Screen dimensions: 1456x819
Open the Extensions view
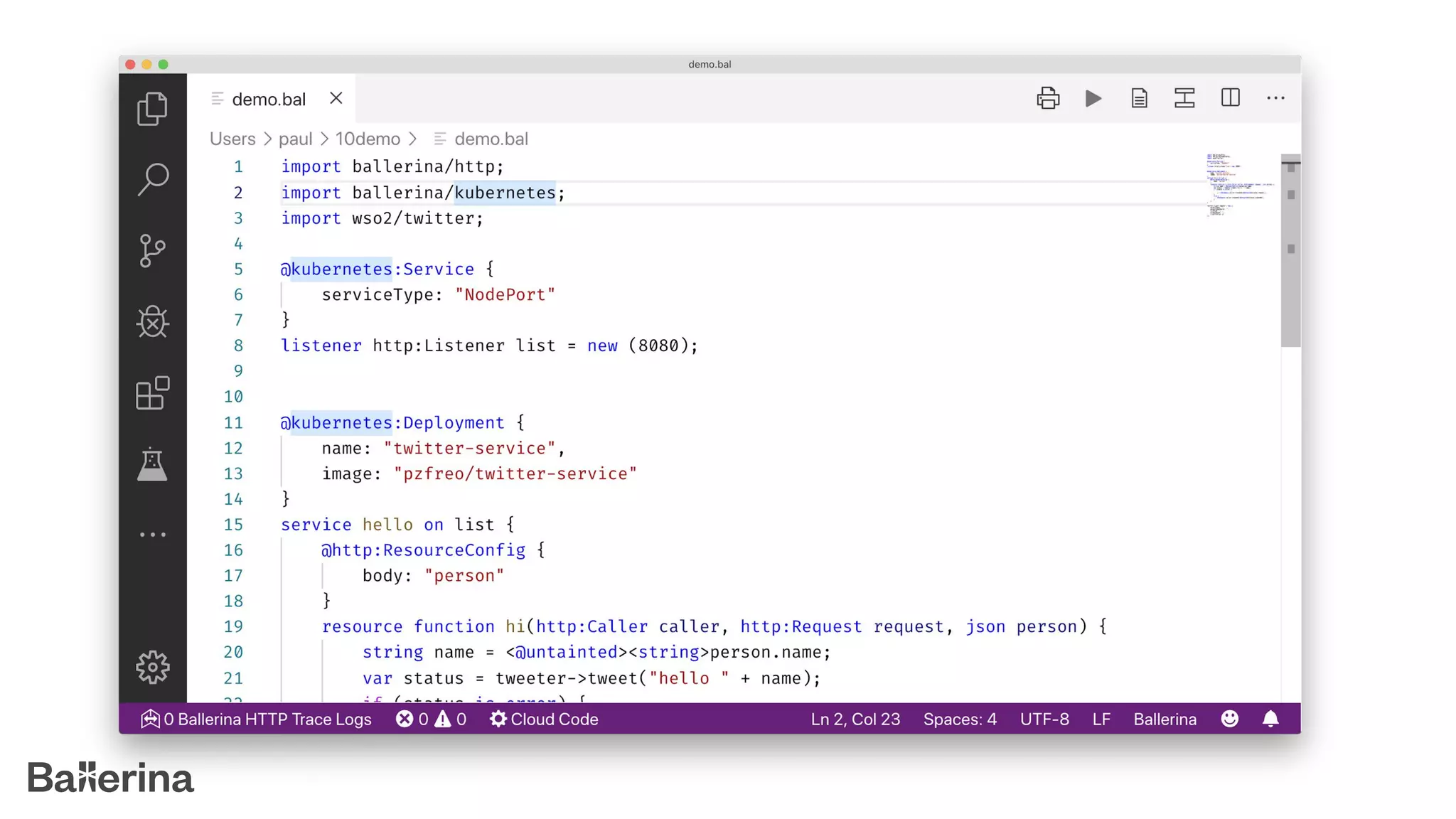click(x=152, y=393)
